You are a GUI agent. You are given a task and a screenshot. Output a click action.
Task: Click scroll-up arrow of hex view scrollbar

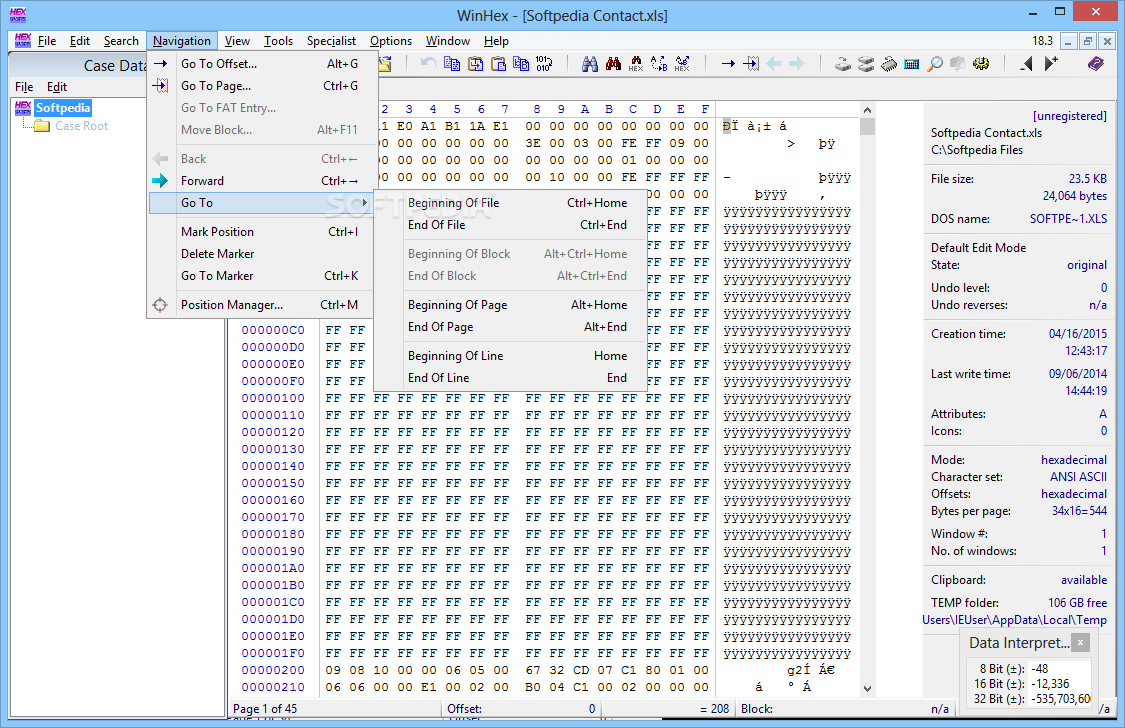[x=867, y=110]
